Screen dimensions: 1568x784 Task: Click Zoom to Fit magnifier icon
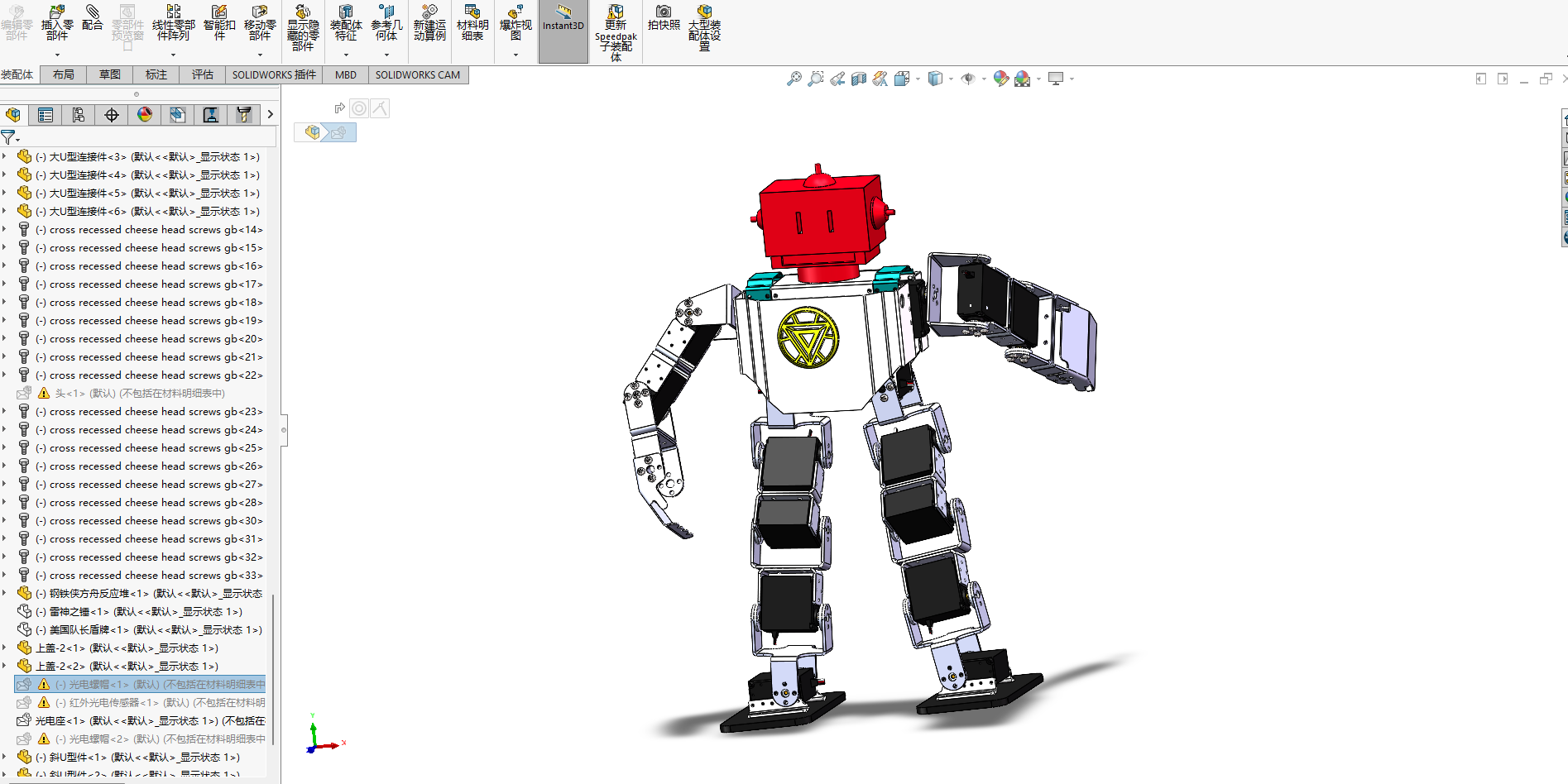click(794, 79)
